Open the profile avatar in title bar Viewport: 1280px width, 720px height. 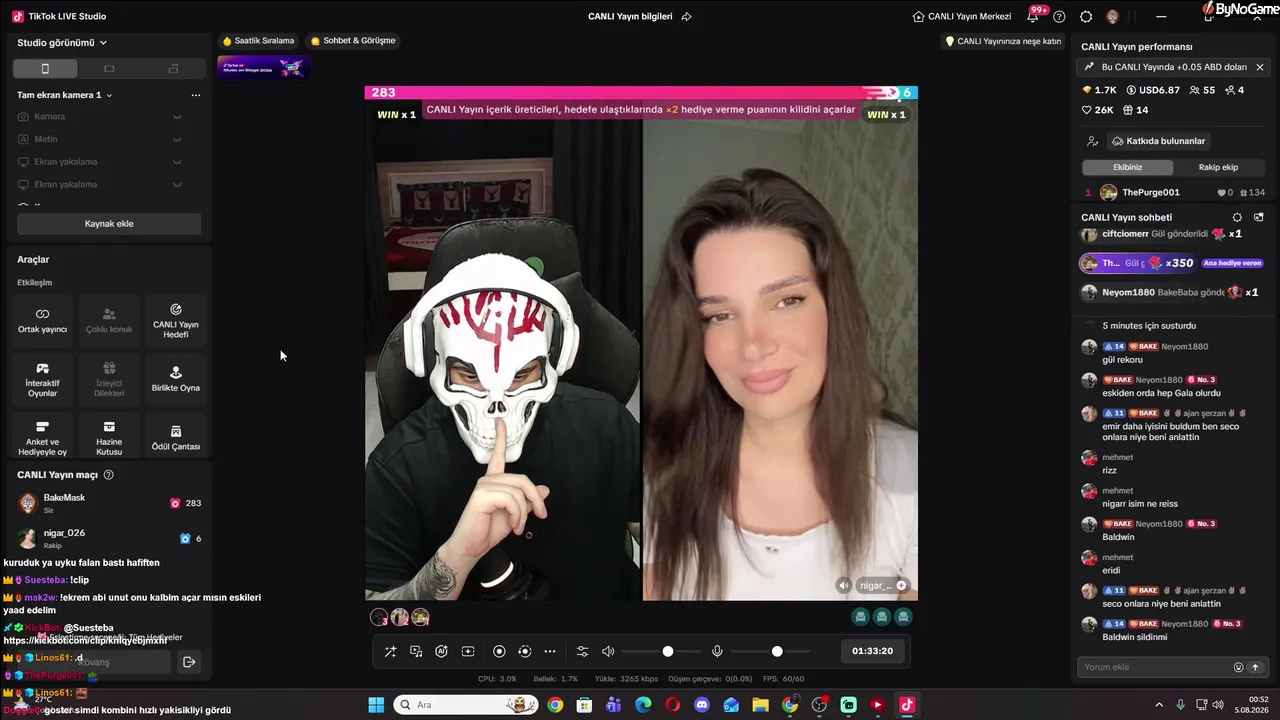(x=1113, y=16)
